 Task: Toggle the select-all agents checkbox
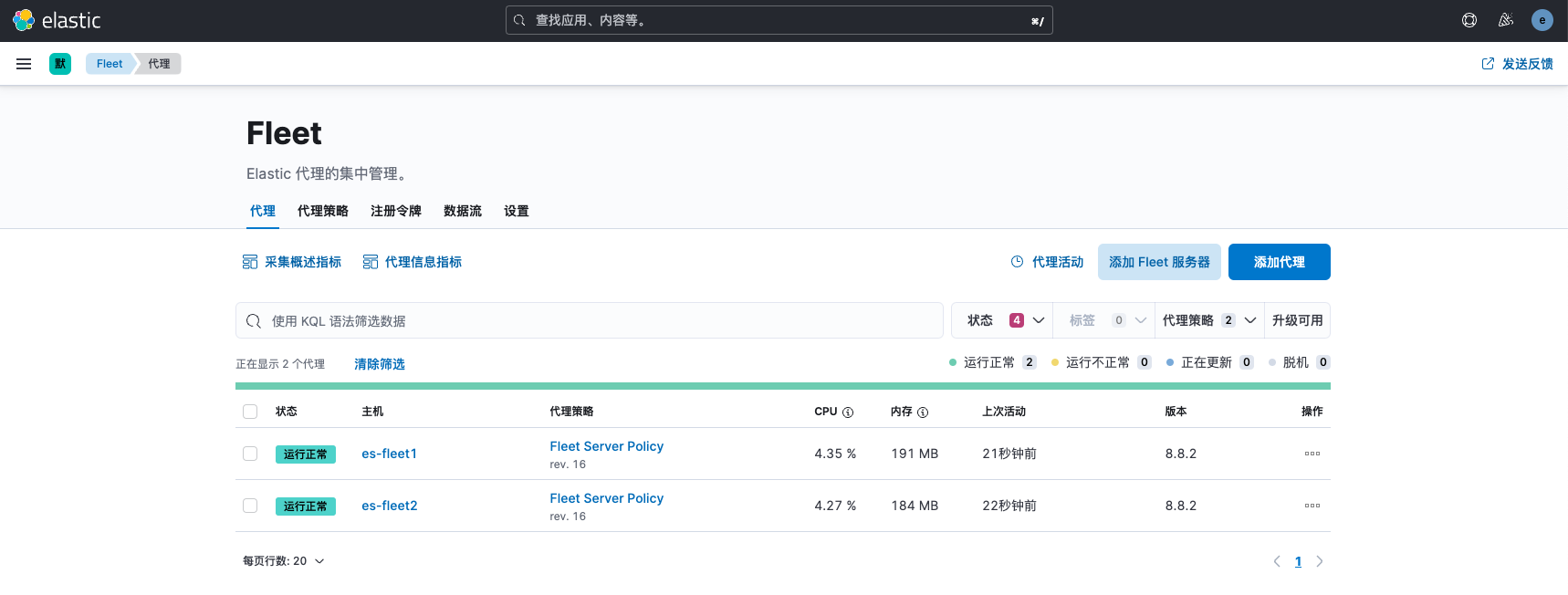coord(250,412)
